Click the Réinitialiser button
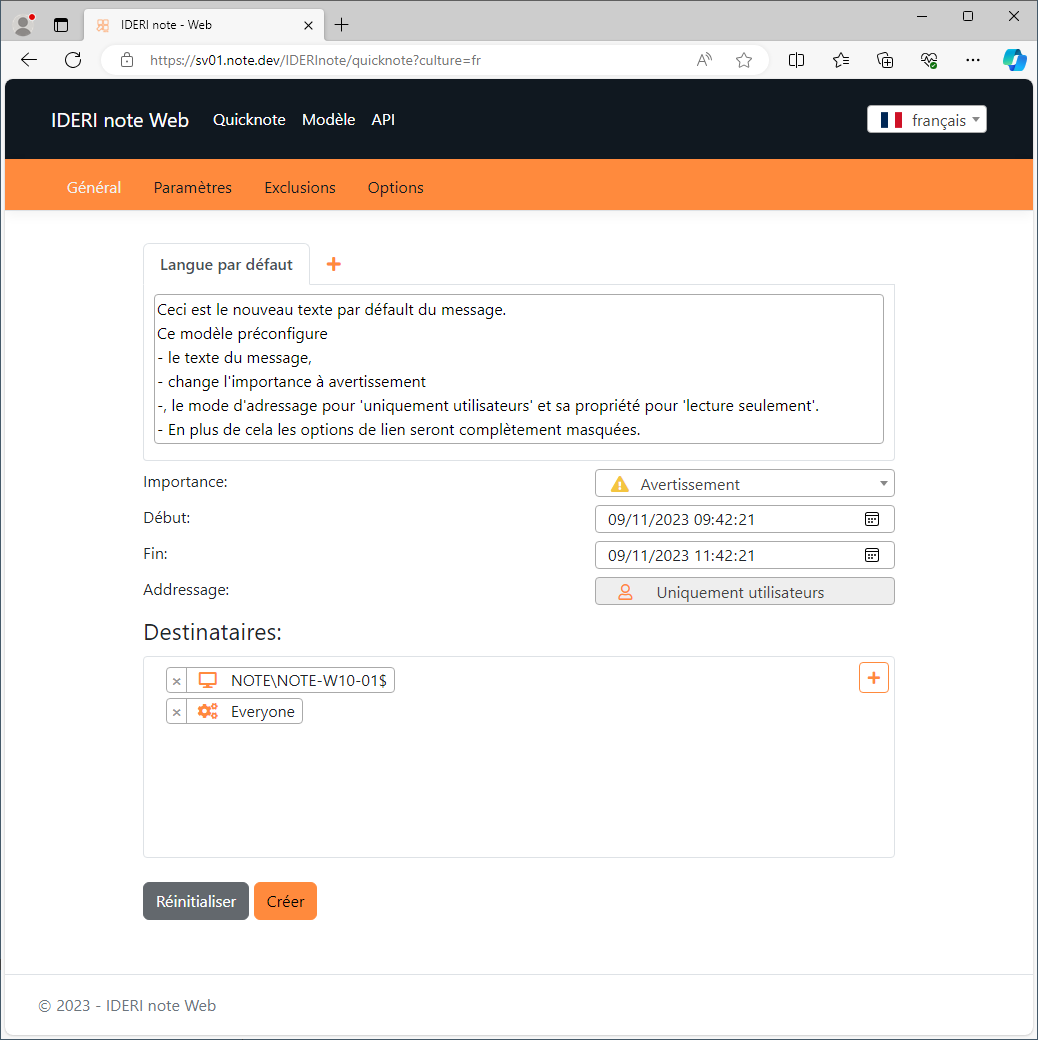 196,901
